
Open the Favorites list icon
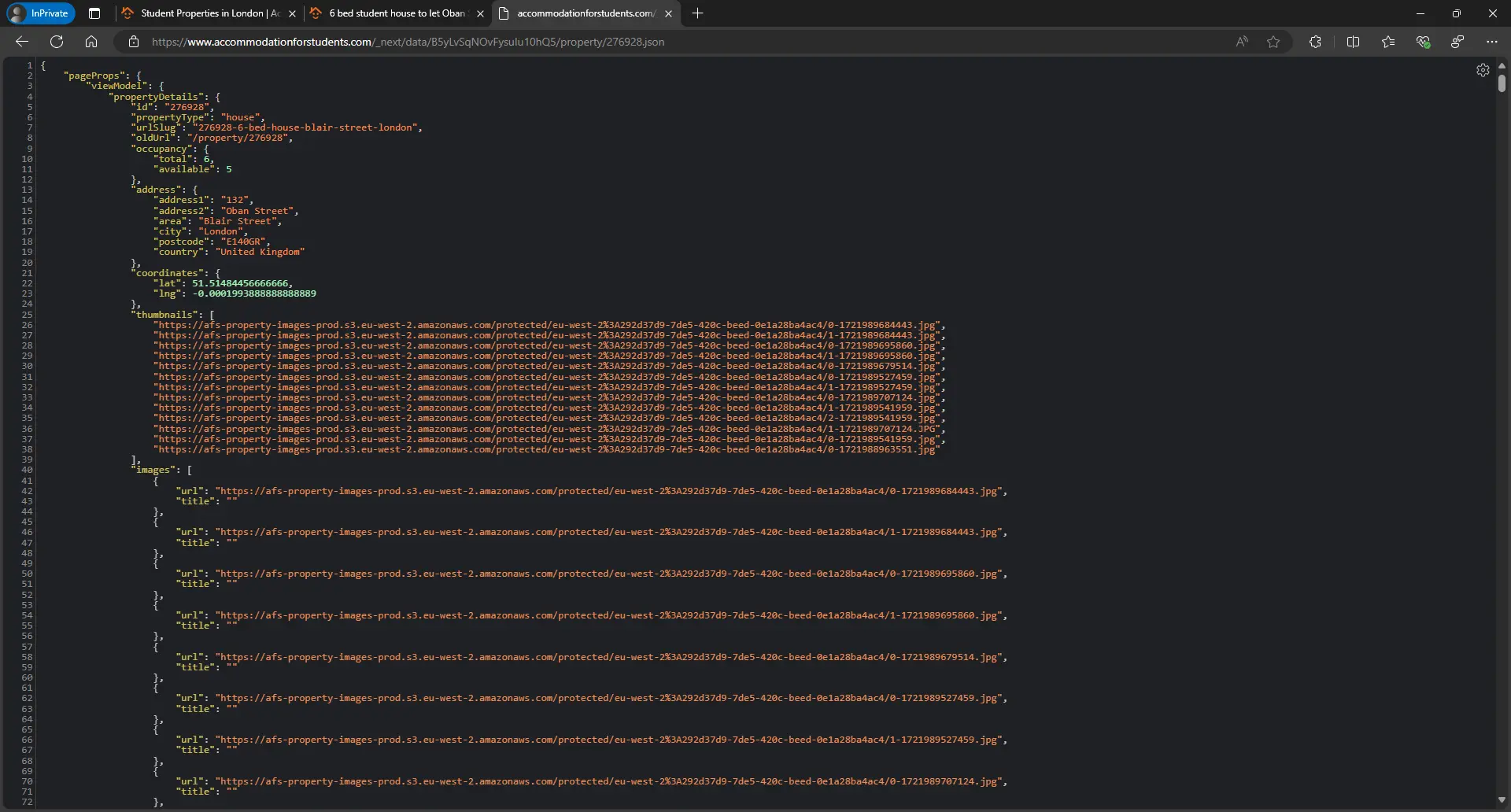click(x=1388, y=42)
